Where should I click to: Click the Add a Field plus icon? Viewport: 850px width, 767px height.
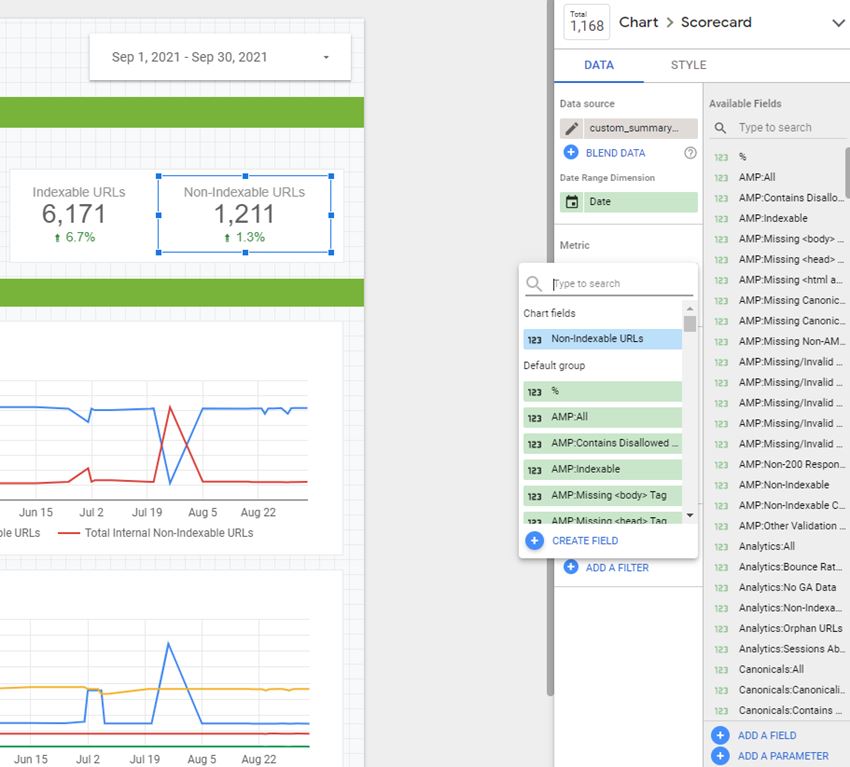click(720, 735)
